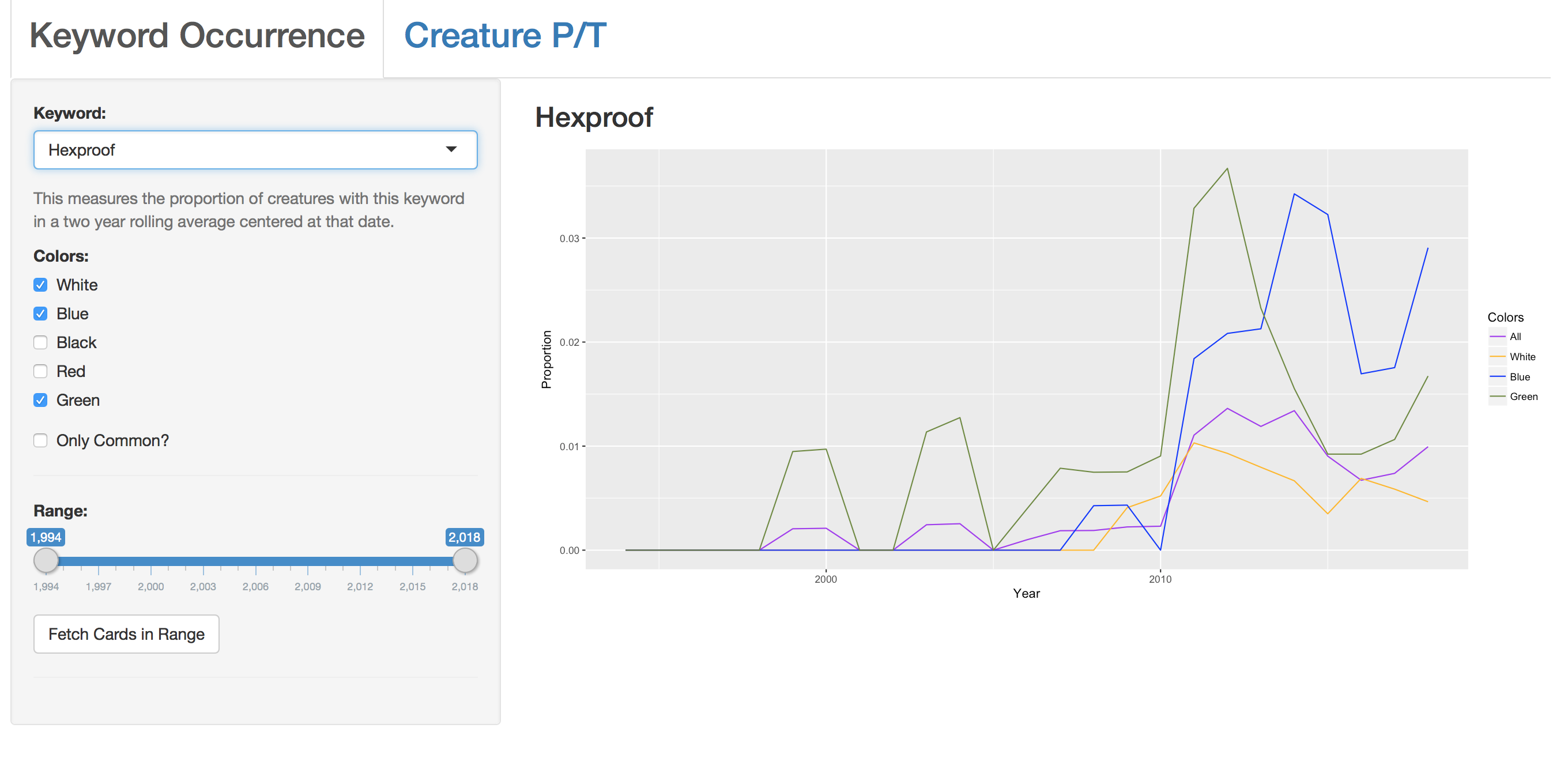
Task: Click the 0.02 y-axis label
Action: (569, 342)
